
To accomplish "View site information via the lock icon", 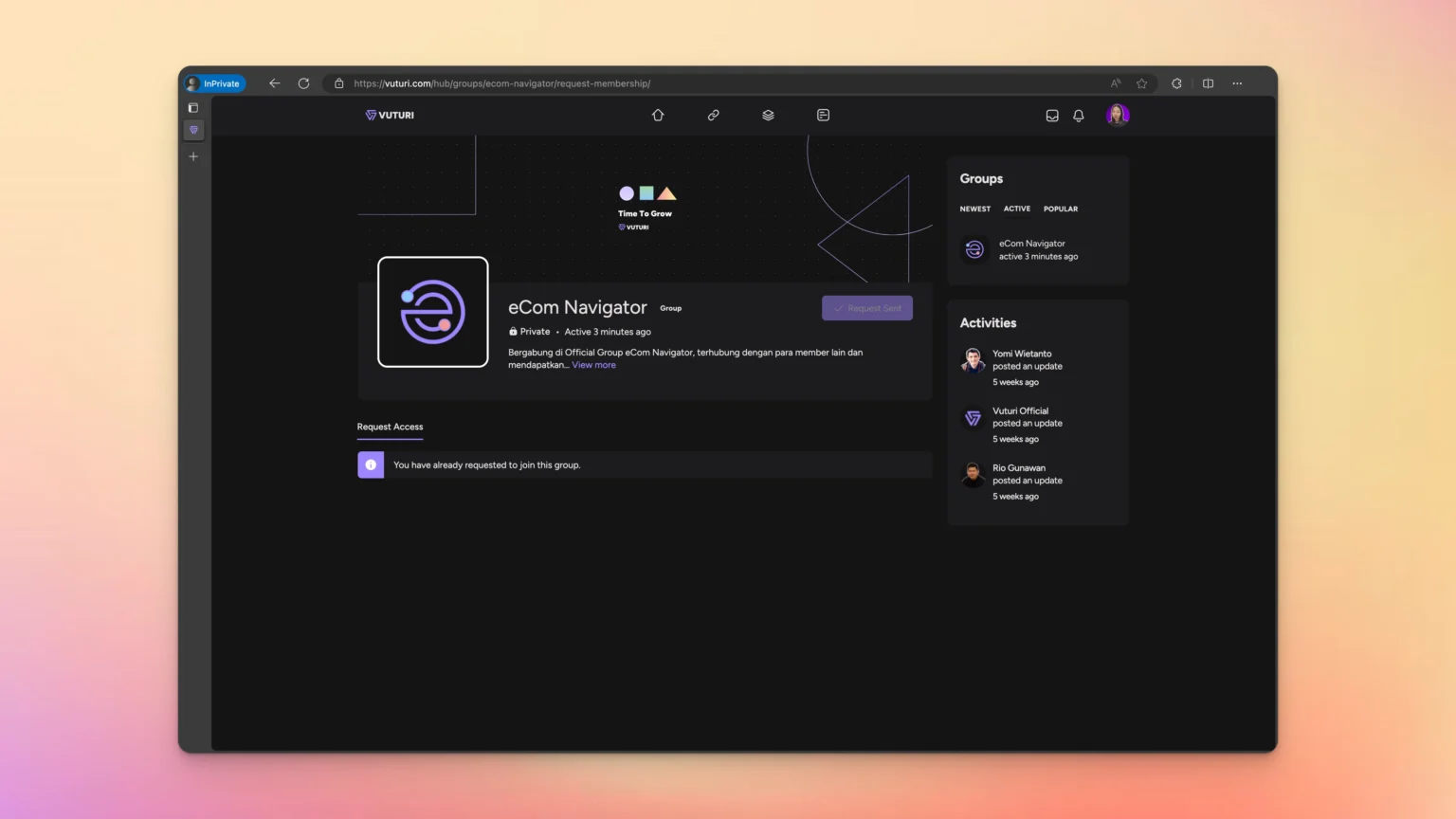I will point(339,83).
